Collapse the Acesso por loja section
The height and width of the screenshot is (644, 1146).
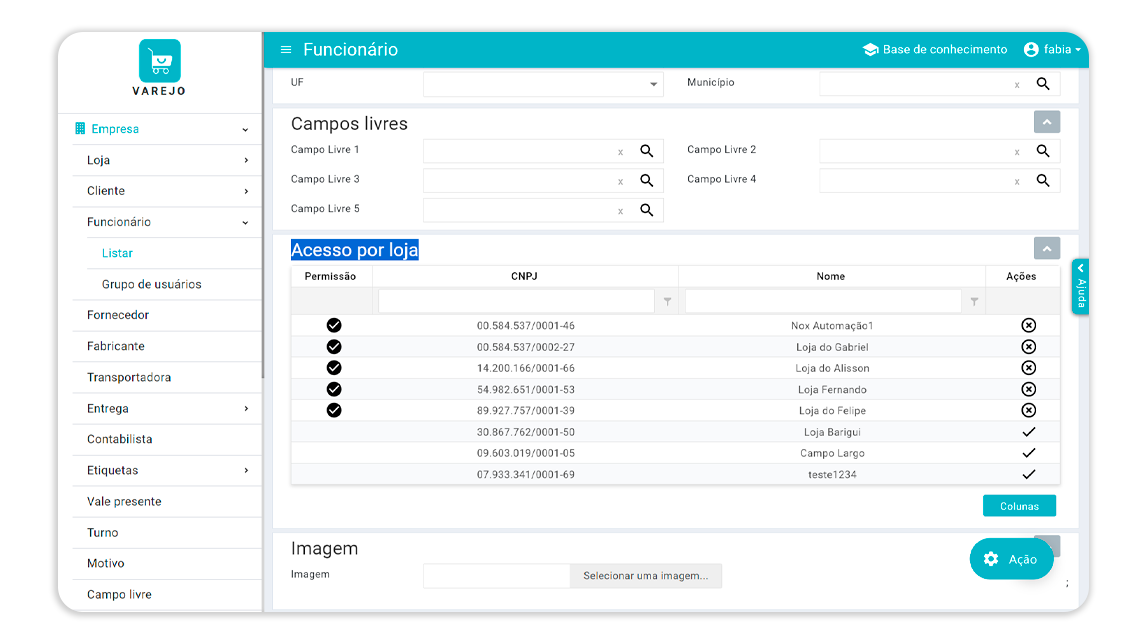point(1047,249)
